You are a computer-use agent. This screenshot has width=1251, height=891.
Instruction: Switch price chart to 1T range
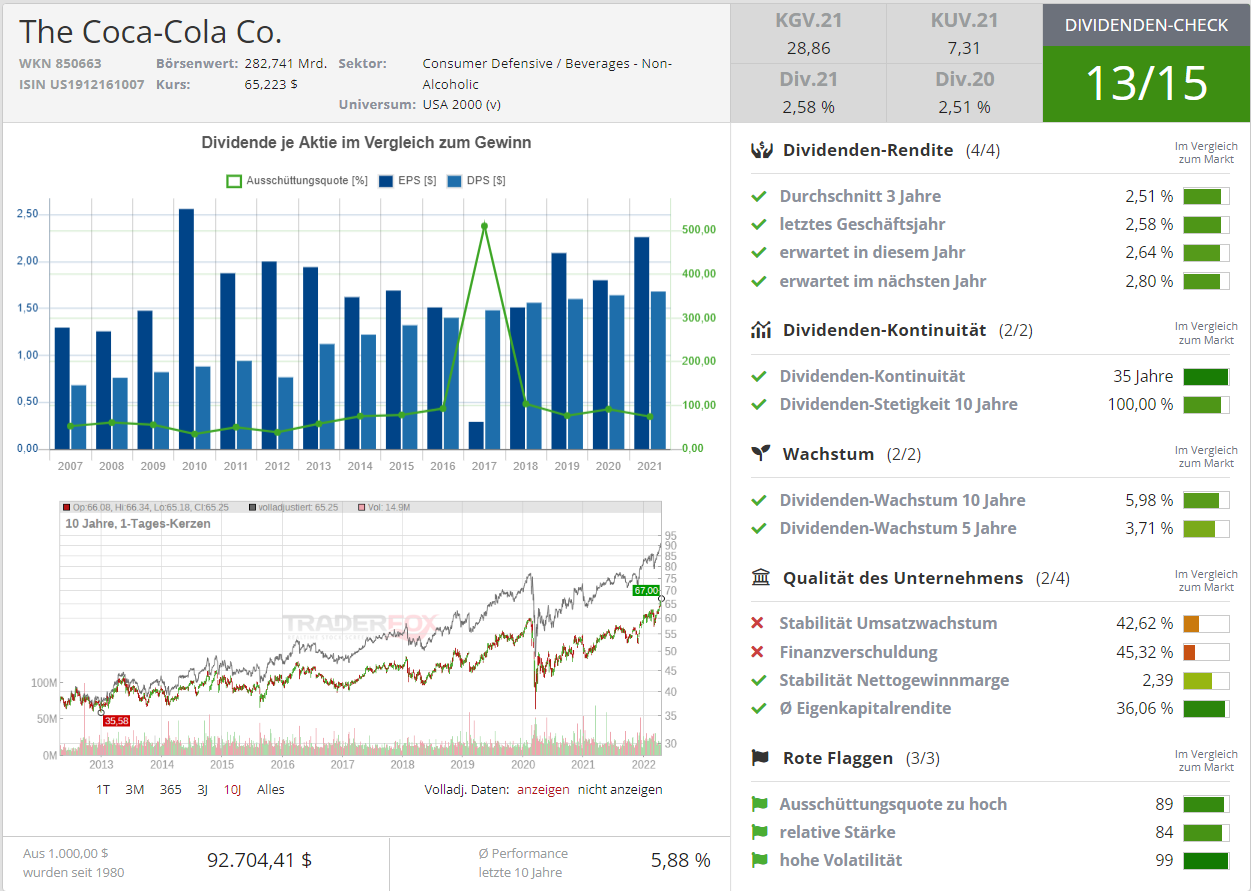pos(103,789)
